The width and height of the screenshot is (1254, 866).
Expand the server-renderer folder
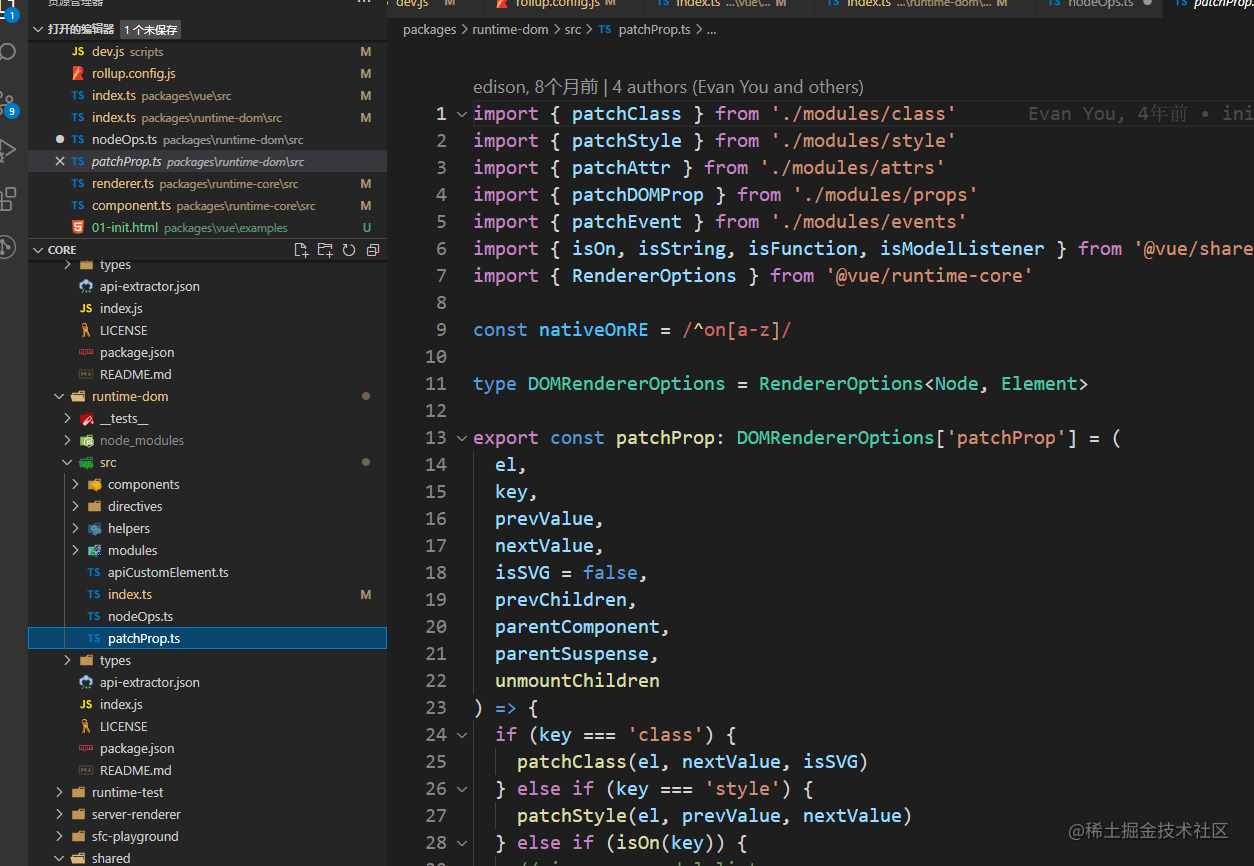(60, 814)
